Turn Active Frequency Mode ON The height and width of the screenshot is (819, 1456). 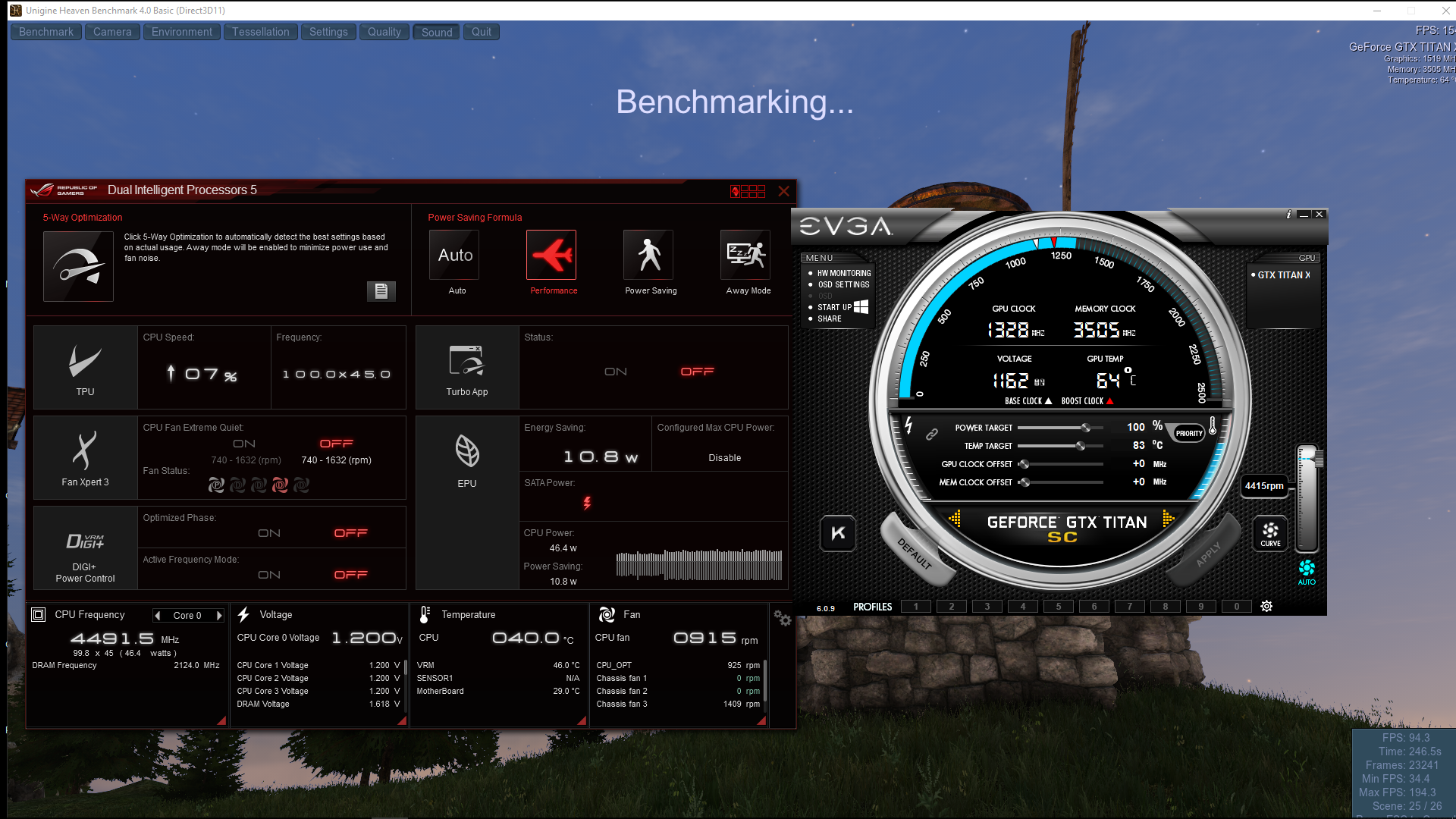click(269, 575)
